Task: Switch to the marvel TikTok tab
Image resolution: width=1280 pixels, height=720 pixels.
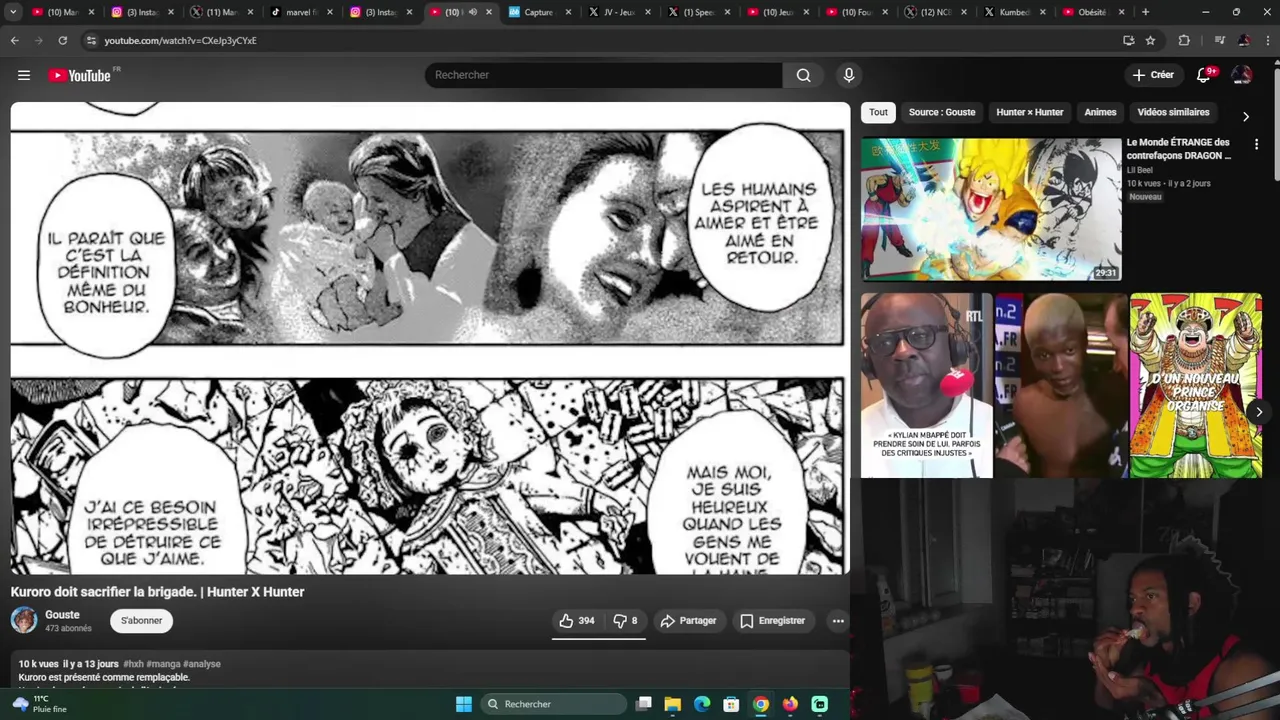Action: 301,12
